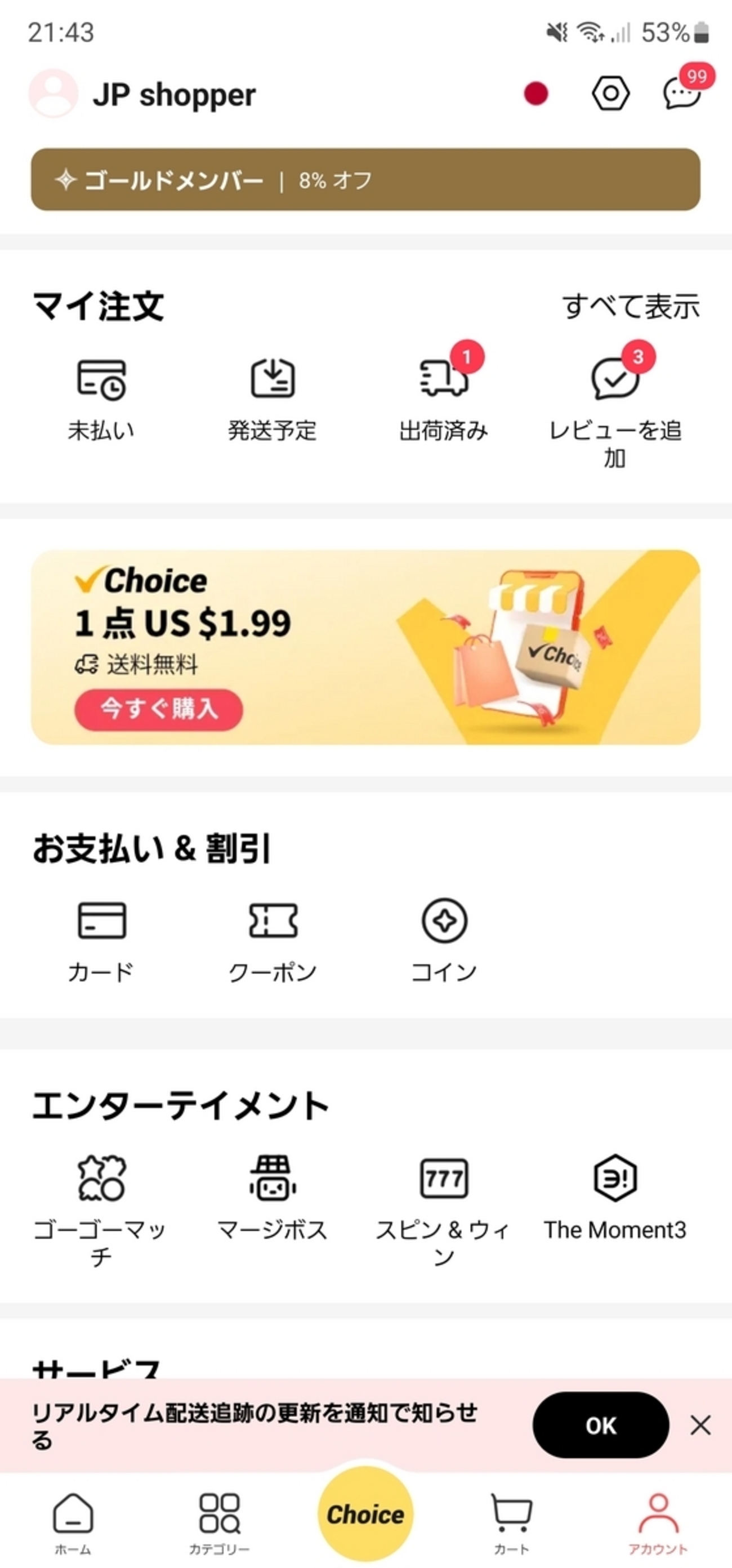Dismiss the delivery tracking notification banner
Image resolution: width=732 pixels, height=1568 pixels.
(700, 1425)
